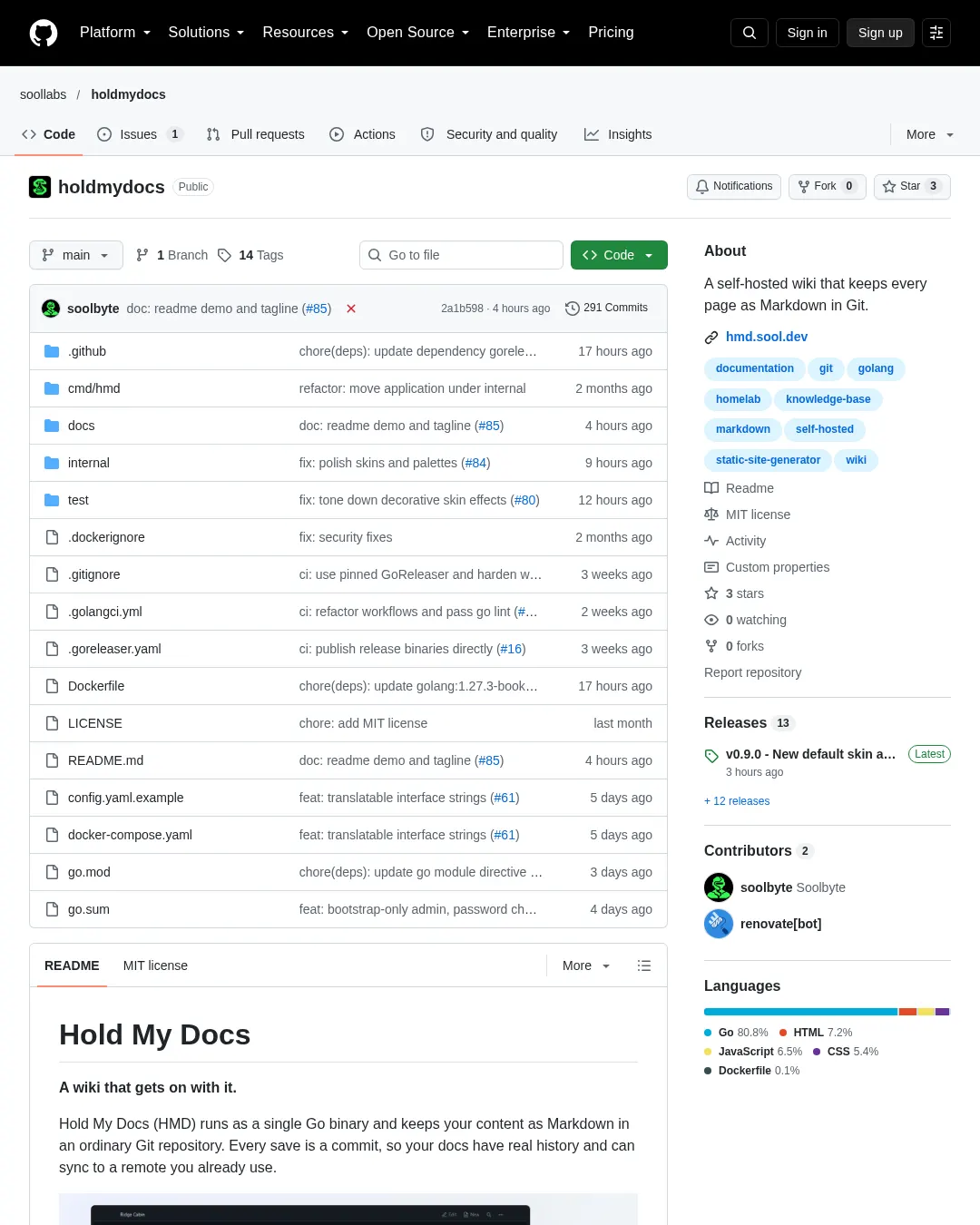Click the Go 80.8% language legend entry
The width and height of the screenshot is (980, 1225).
(736, 1033)
